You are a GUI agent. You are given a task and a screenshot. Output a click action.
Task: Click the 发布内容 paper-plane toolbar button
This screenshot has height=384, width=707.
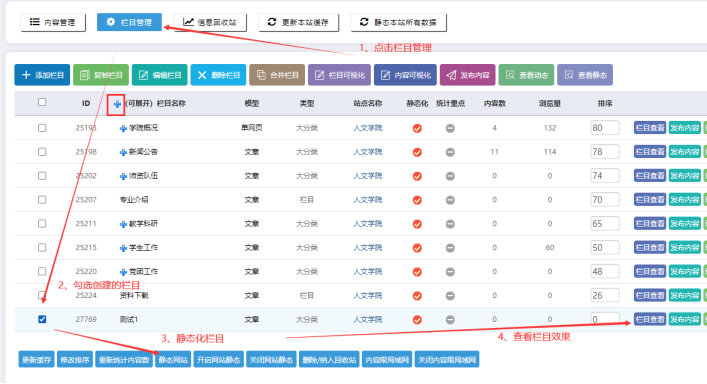coord(468,75)
